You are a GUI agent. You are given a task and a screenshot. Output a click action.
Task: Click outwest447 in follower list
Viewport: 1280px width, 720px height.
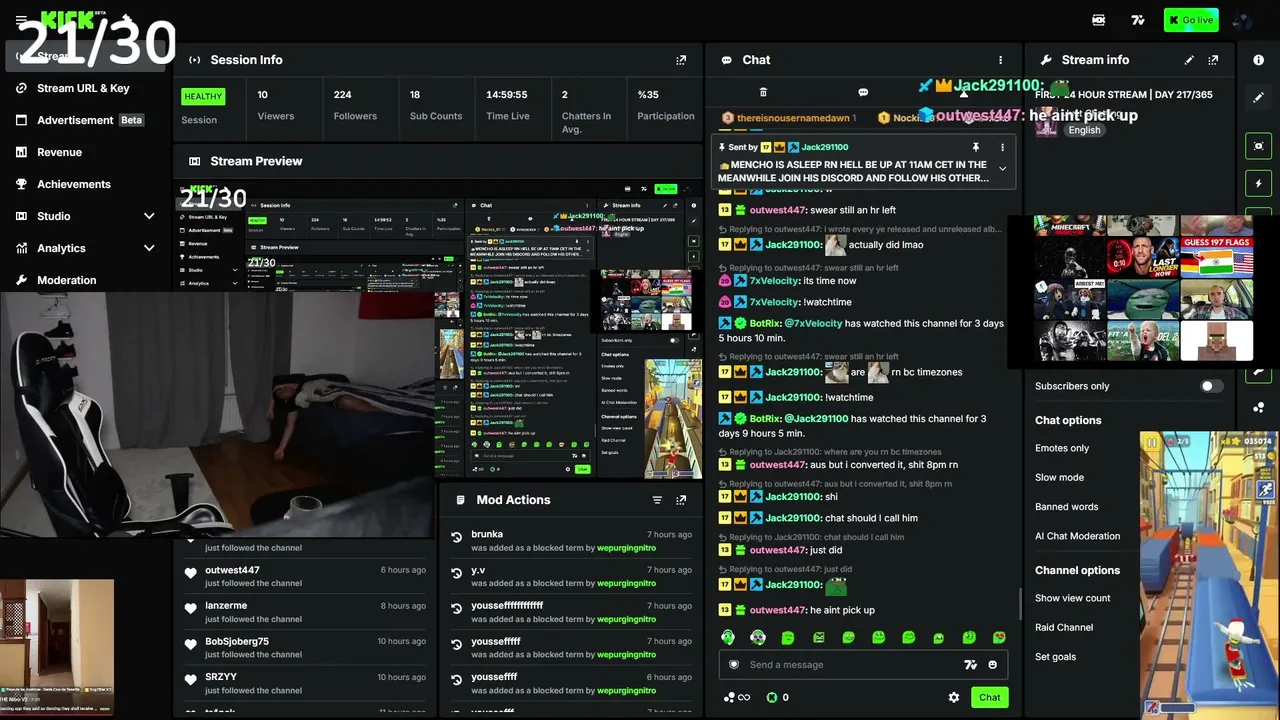[232, 570]
